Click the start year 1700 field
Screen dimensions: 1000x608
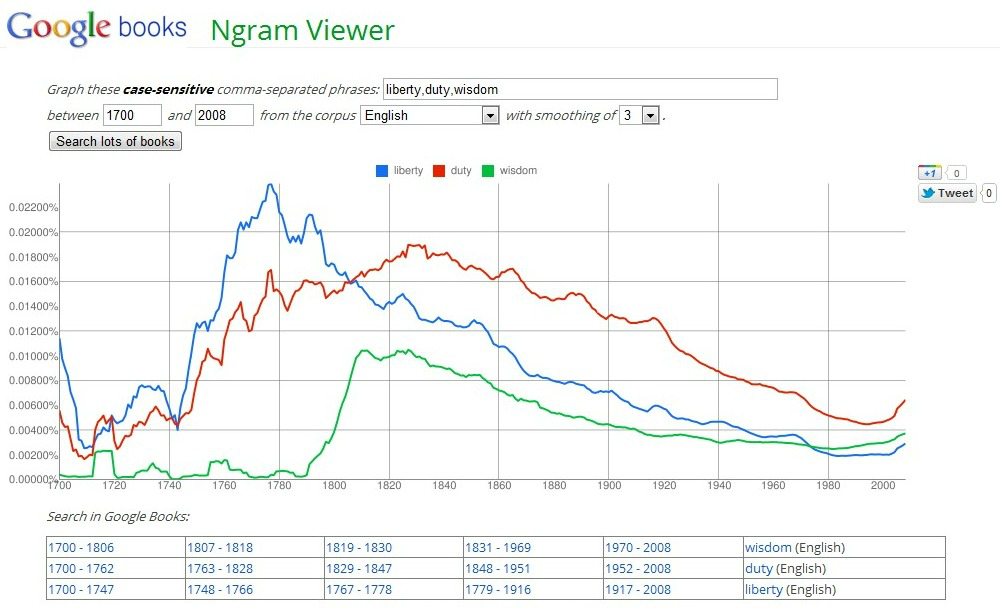pyautogui.click(x=131, y=115)
